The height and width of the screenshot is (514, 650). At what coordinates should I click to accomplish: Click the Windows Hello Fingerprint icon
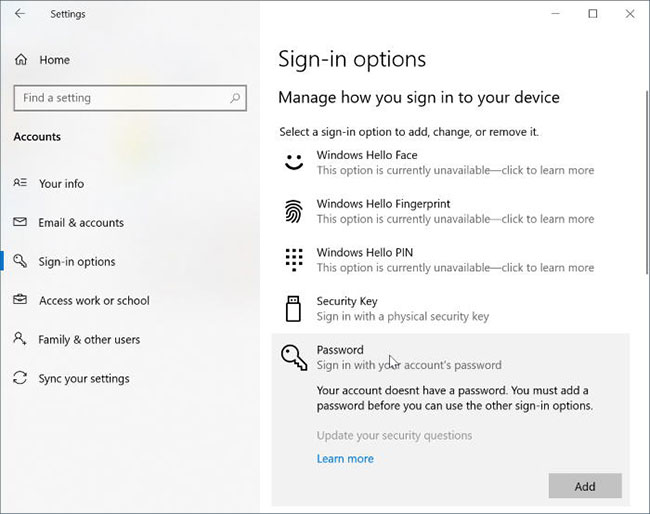294,211
